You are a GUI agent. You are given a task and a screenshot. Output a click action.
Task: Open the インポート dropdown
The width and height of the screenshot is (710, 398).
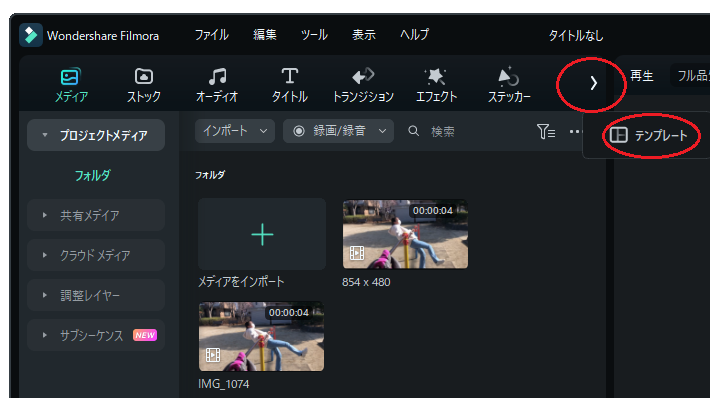pyautogui.click(x=235, y=131)
